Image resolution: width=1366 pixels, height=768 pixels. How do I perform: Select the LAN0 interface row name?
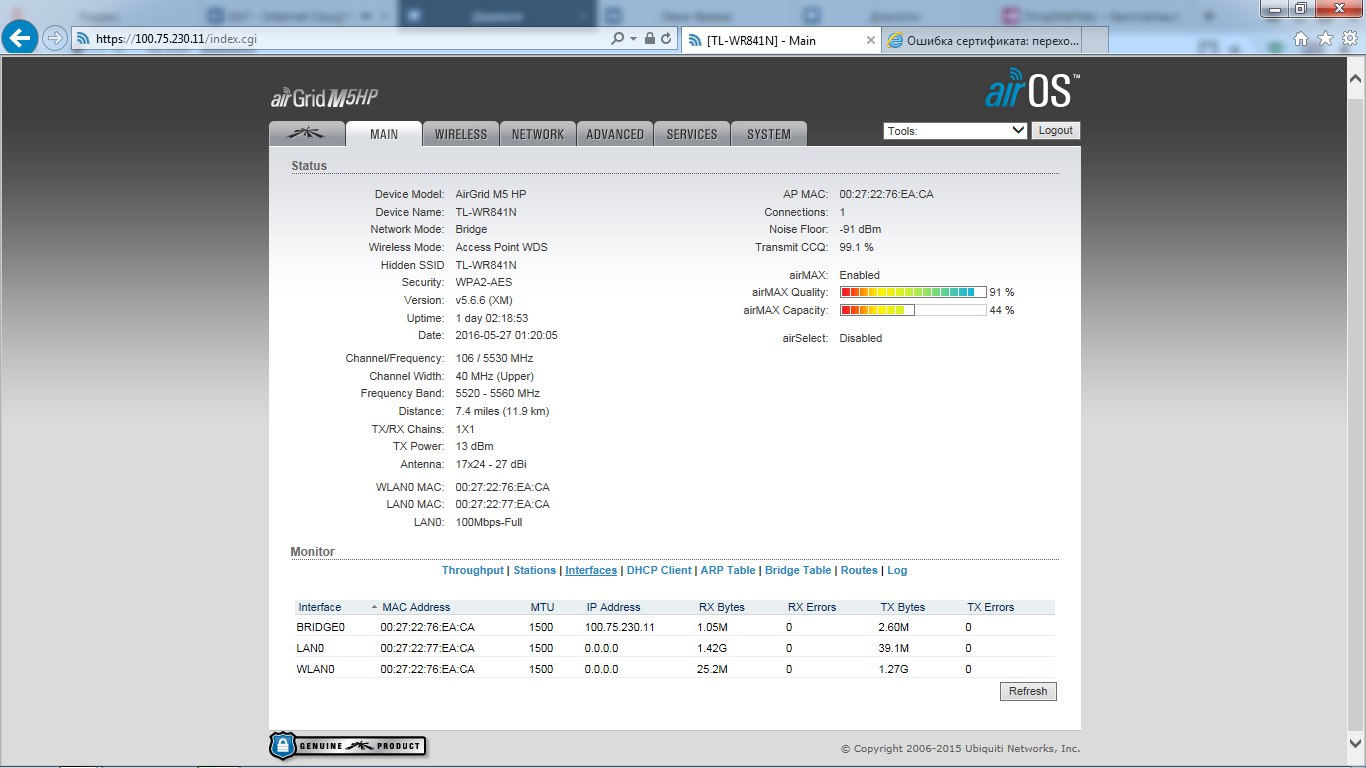click(x=310, y=648)
